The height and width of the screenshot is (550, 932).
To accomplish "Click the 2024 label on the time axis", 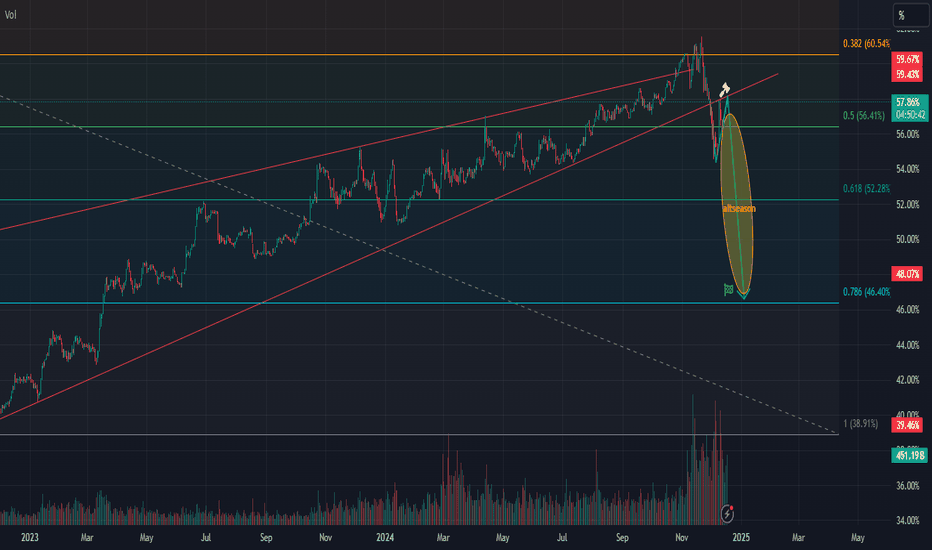I will (x=385, y=538).
